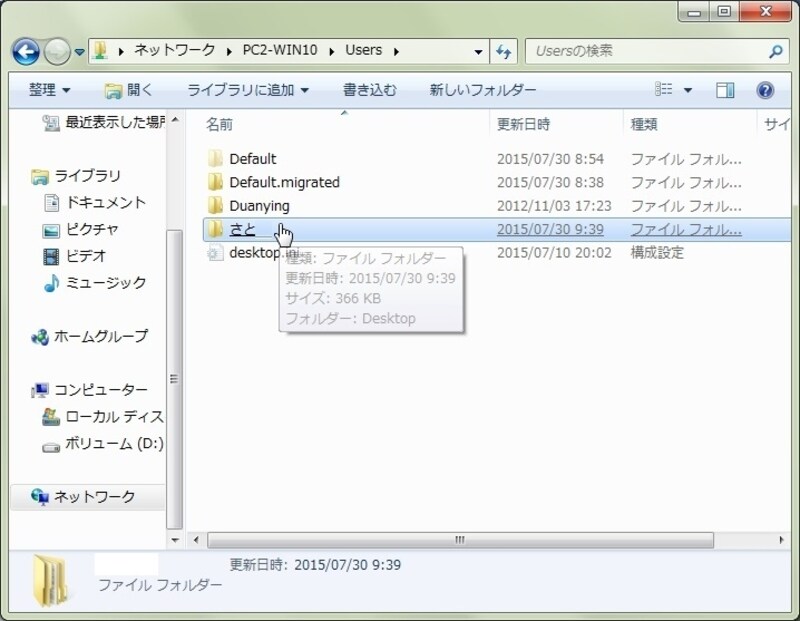Sort by 名前 column header
The image size is (800, 621).
pyautogui.click(x=219, y=124)
